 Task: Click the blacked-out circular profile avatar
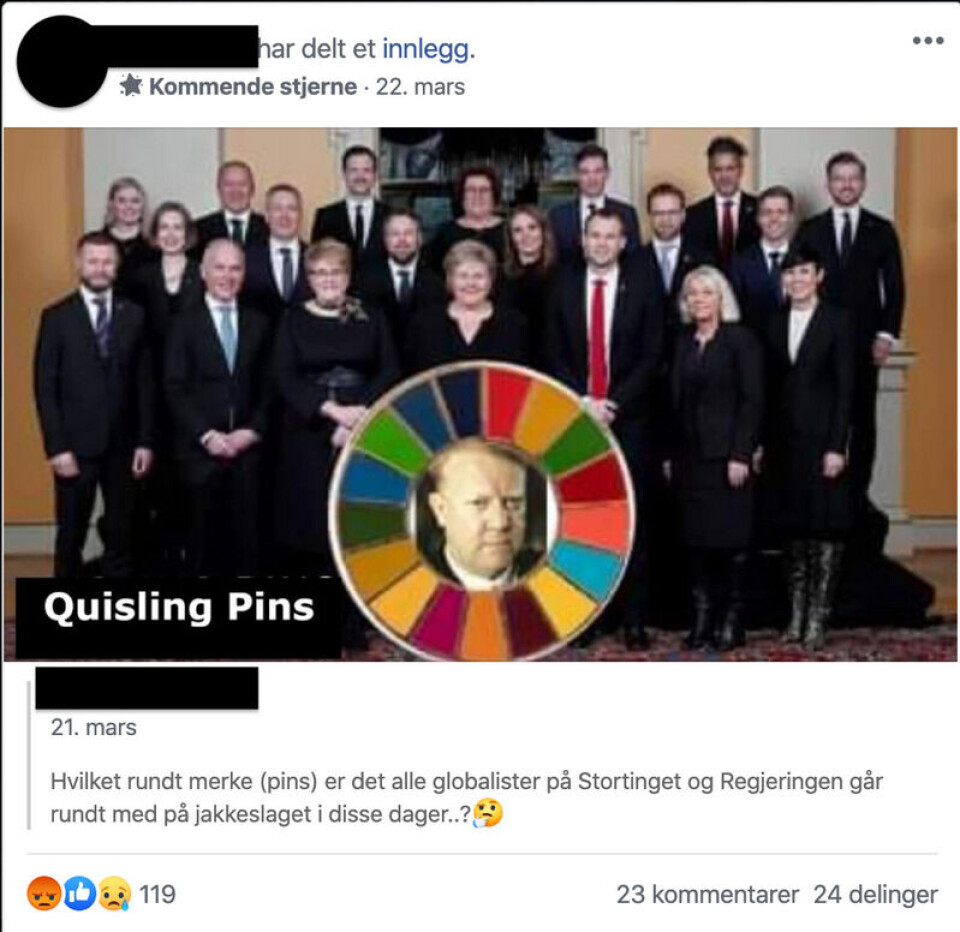[61, 62]
